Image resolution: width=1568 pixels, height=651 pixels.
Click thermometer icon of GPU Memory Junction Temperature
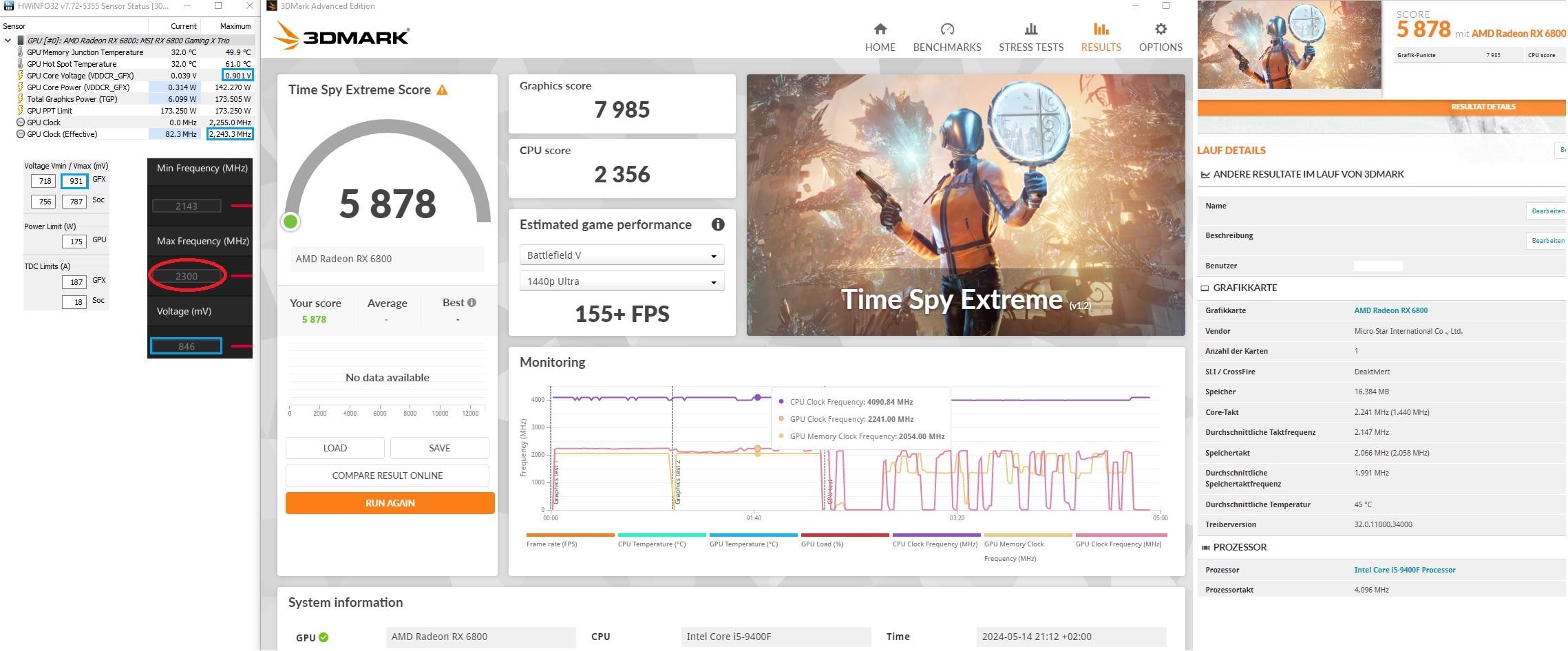(20, 52)
